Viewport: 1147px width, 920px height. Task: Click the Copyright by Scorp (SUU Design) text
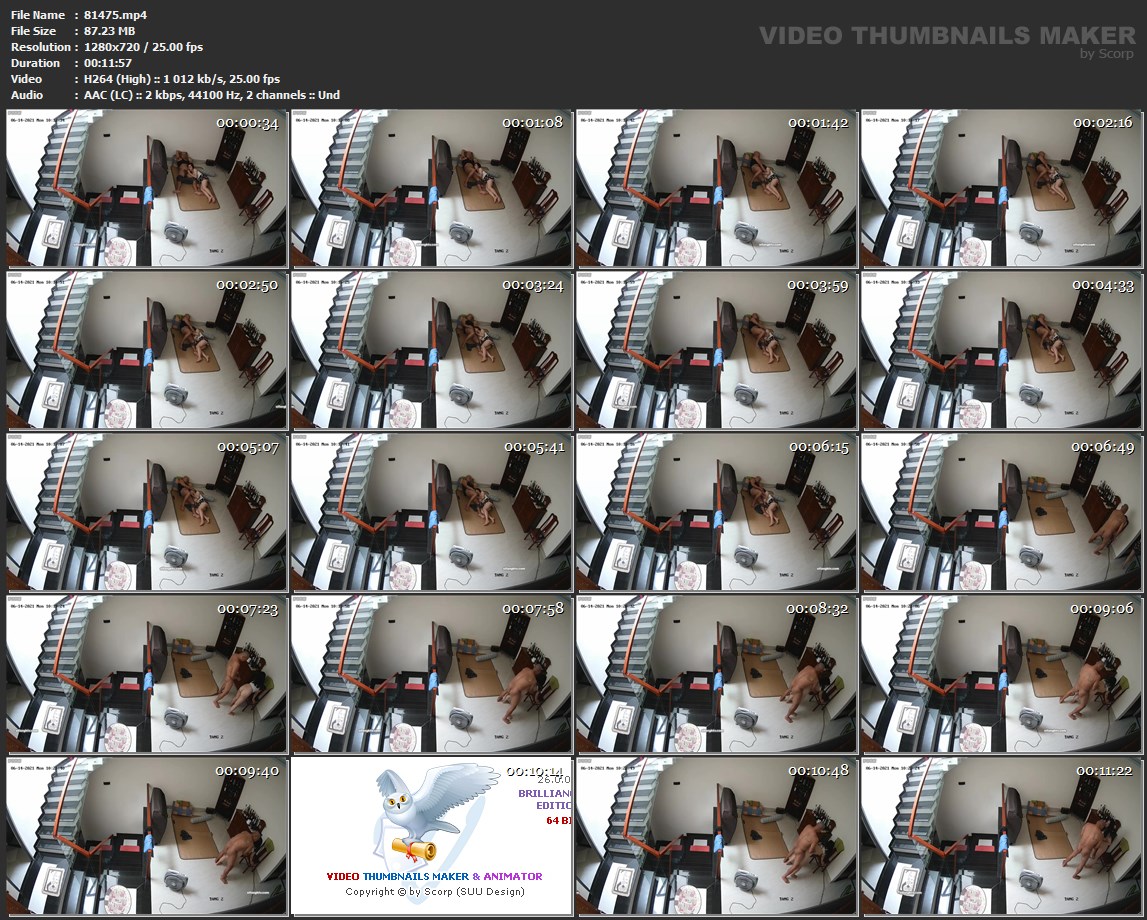(x=435, y=891)
